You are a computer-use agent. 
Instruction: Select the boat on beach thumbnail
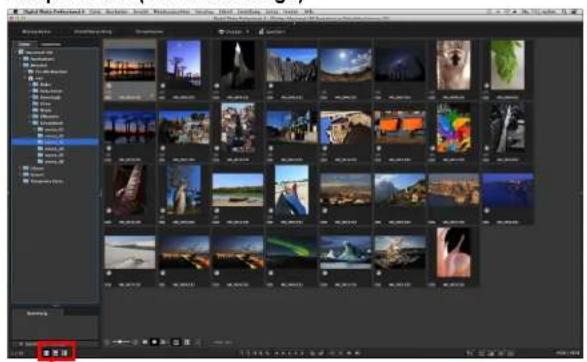click(238, 190)
